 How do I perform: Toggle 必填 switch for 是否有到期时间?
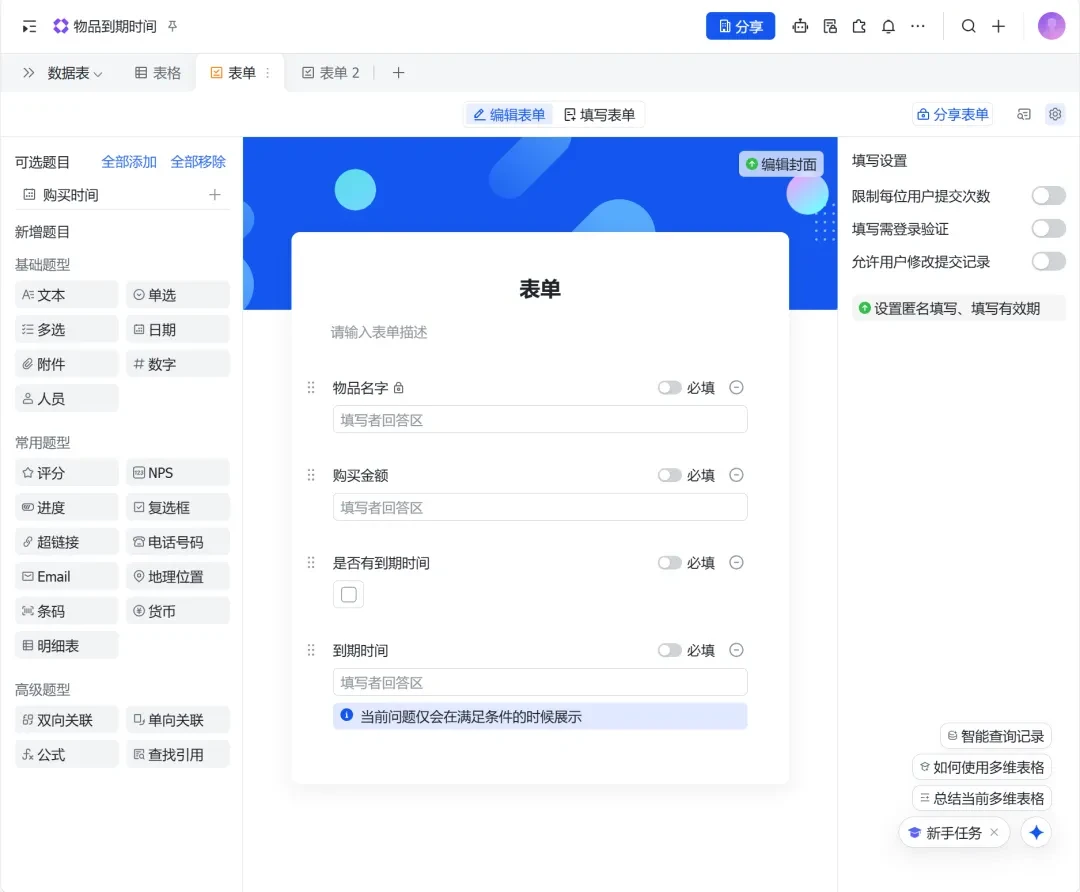(x=669, y=562)
